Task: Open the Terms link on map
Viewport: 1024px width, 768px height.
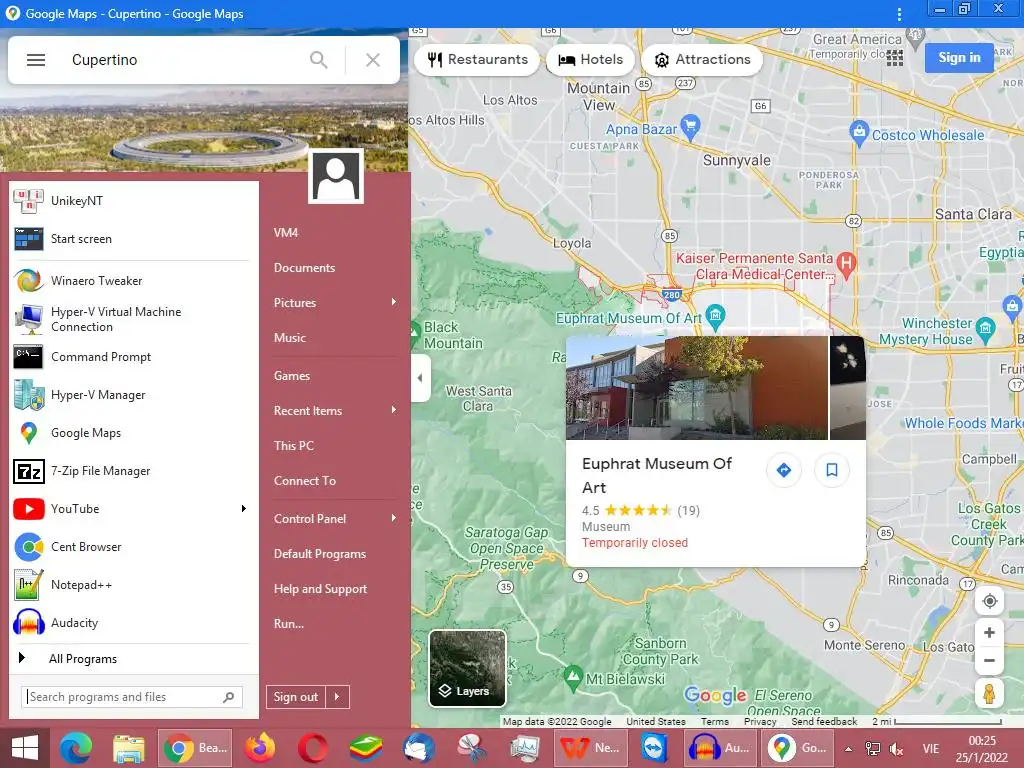Action: click(x=715, y=722)
